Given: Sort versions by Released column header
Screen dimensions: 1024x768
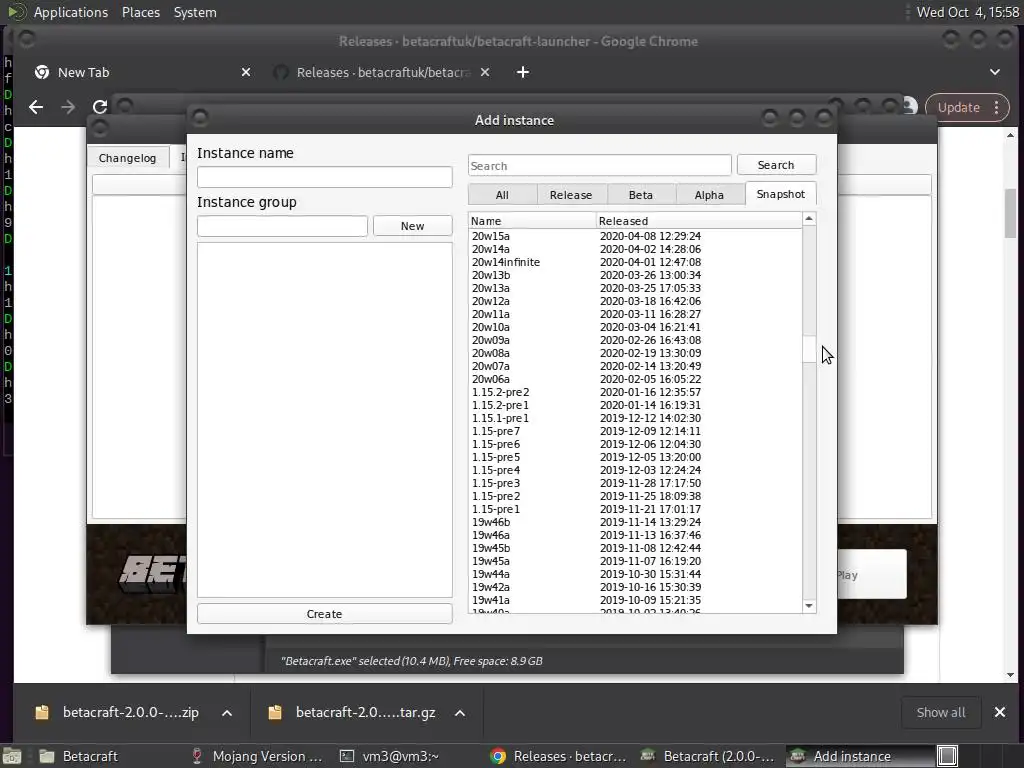Looking at the screenshot, I should click(x=699, y=221).
